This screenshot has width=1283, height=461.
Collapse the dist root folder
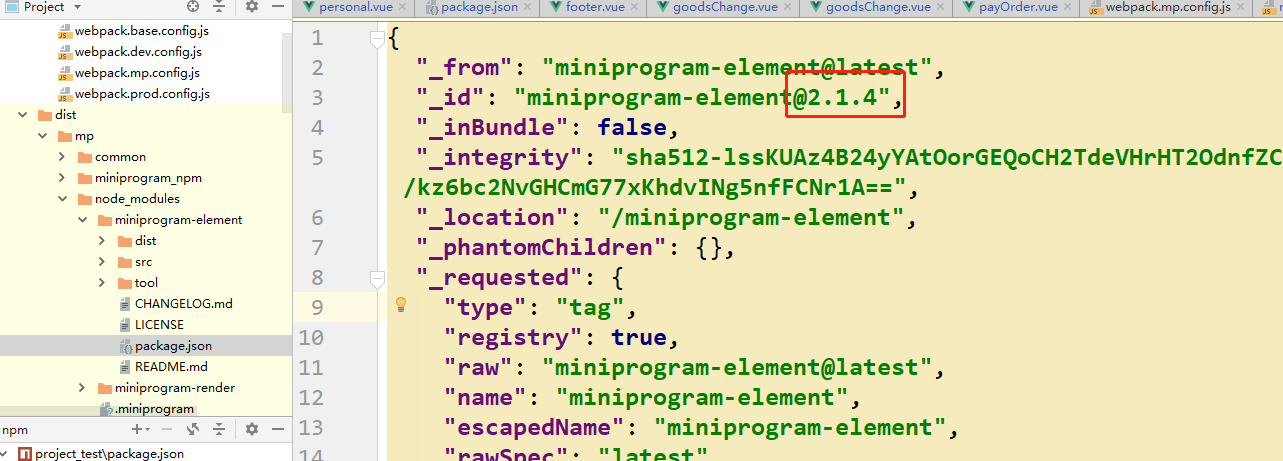[23, 115]
